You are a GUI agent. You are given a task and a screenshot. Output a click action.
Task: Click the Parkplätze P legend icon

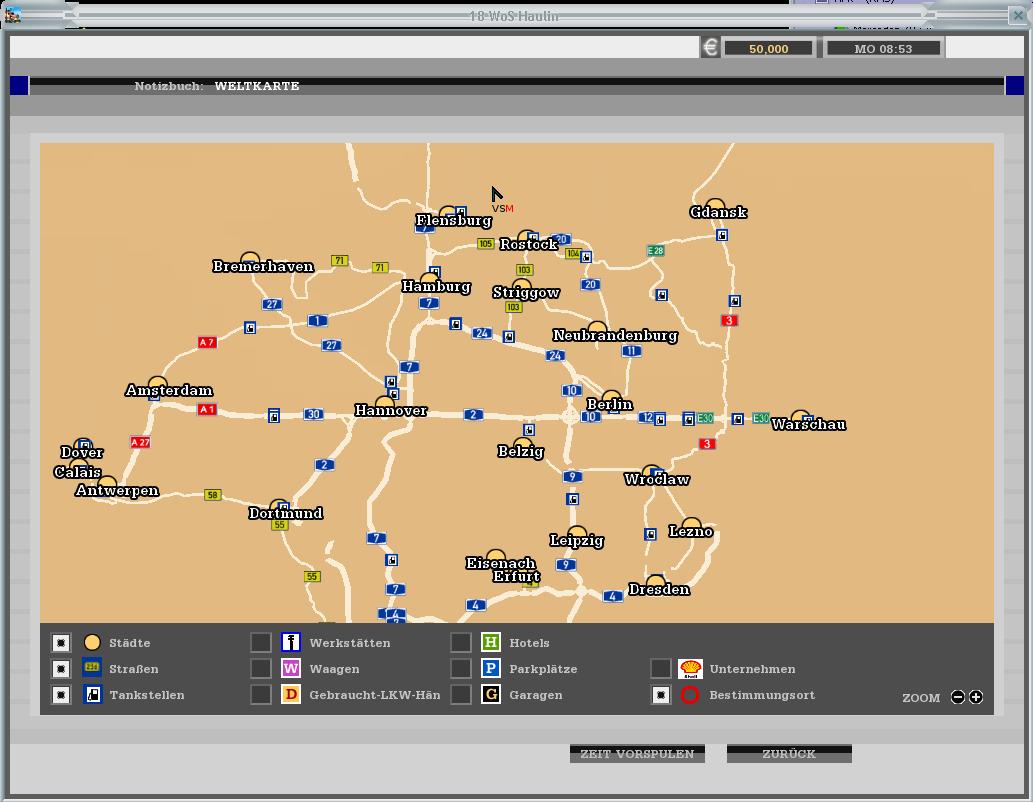(x=490, y=669)
